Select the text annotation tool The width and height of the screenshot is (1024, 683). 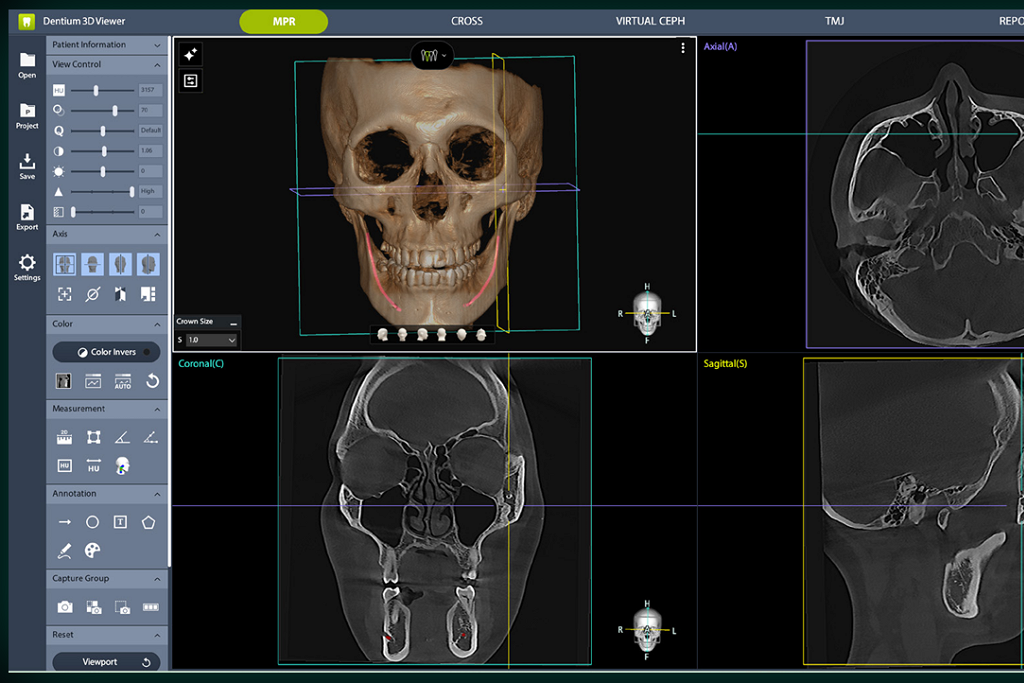pyautogui.click(x=120, y=522)
